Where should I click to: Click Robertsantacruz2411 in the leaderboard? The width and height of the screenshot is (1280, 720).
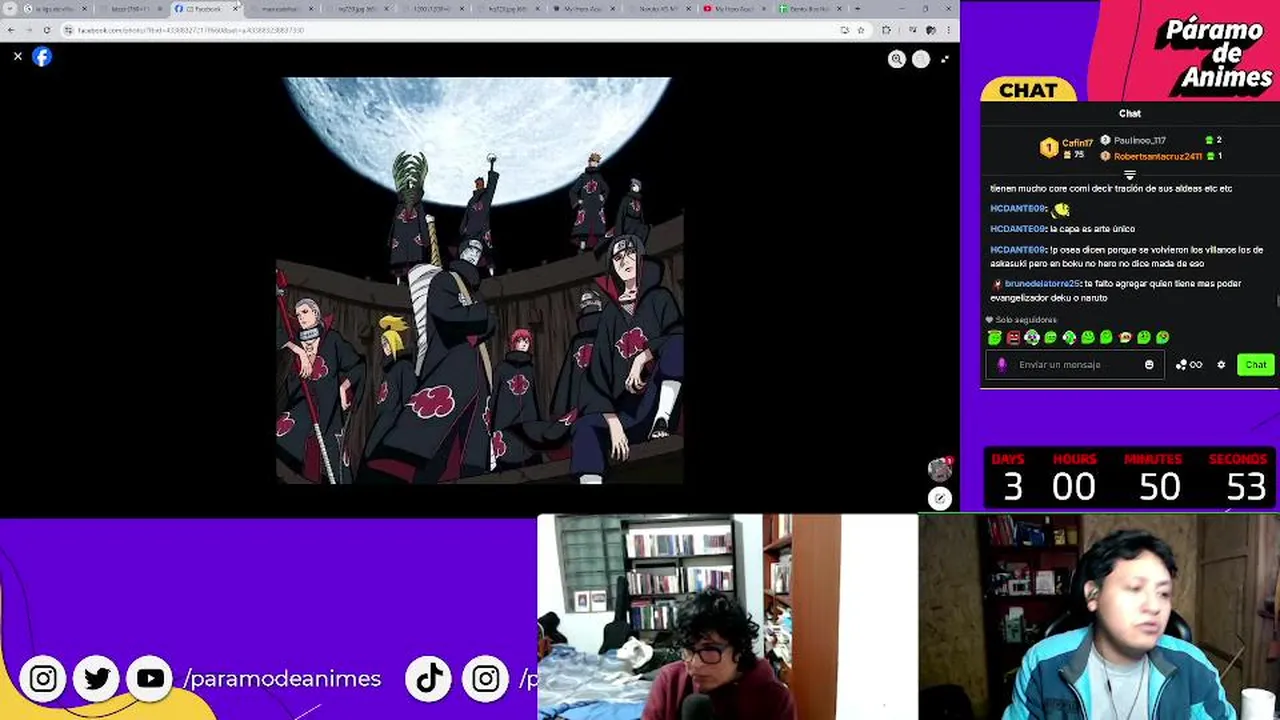tap(1158, 157)
